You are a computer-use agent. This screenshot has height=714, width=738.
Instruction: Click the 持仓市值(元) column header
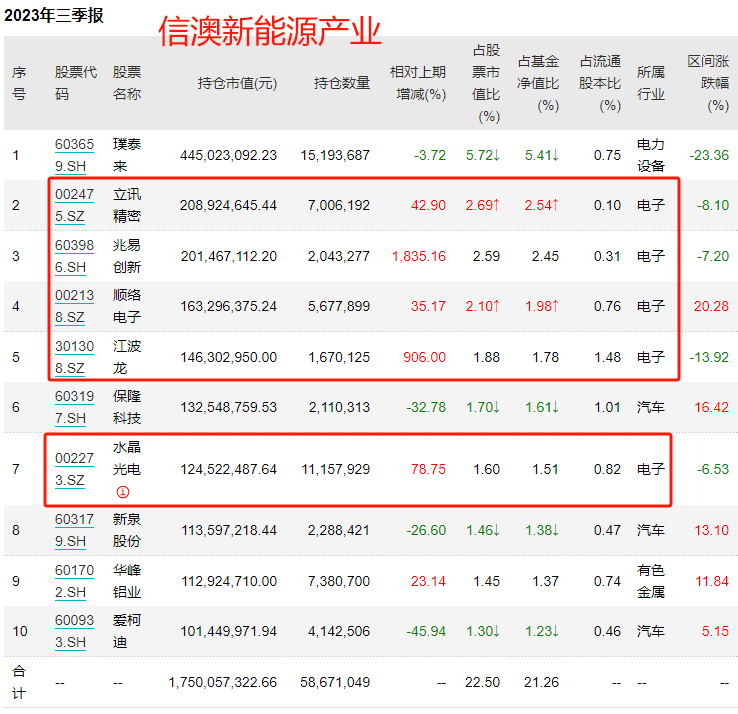237,83
